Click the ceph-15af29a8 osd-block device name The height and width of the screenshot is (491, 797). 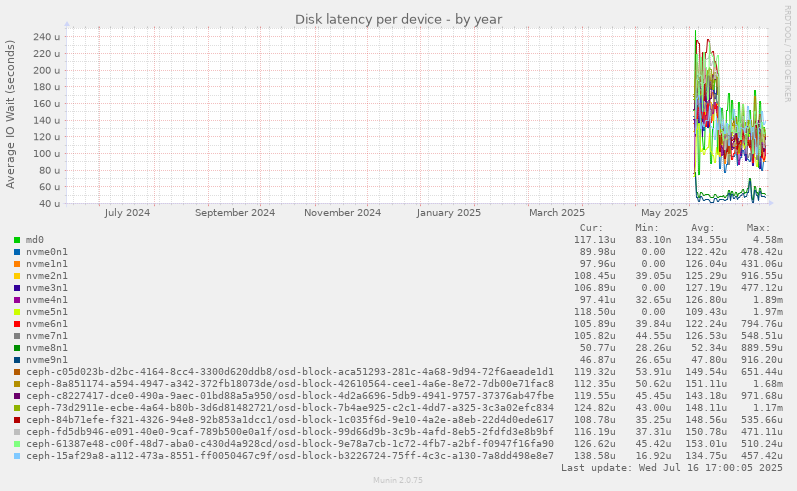[290, 456]
